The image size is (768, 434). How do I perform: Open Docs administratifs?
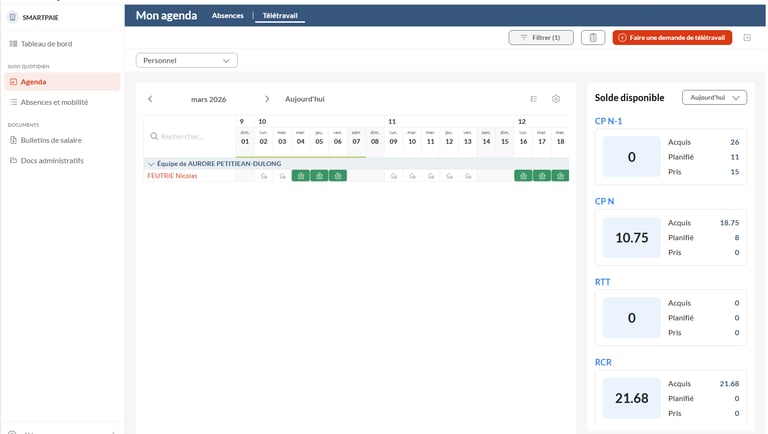[52, 160]
